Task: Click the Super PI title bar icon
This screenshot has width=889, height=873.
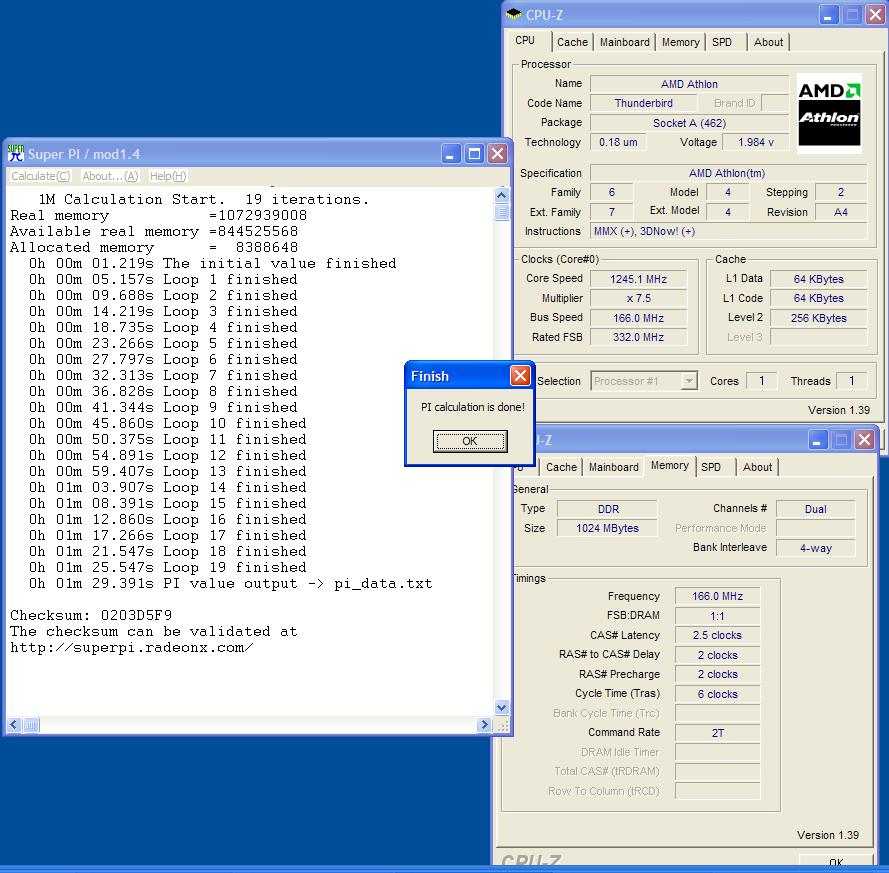Action: (15, 153)
